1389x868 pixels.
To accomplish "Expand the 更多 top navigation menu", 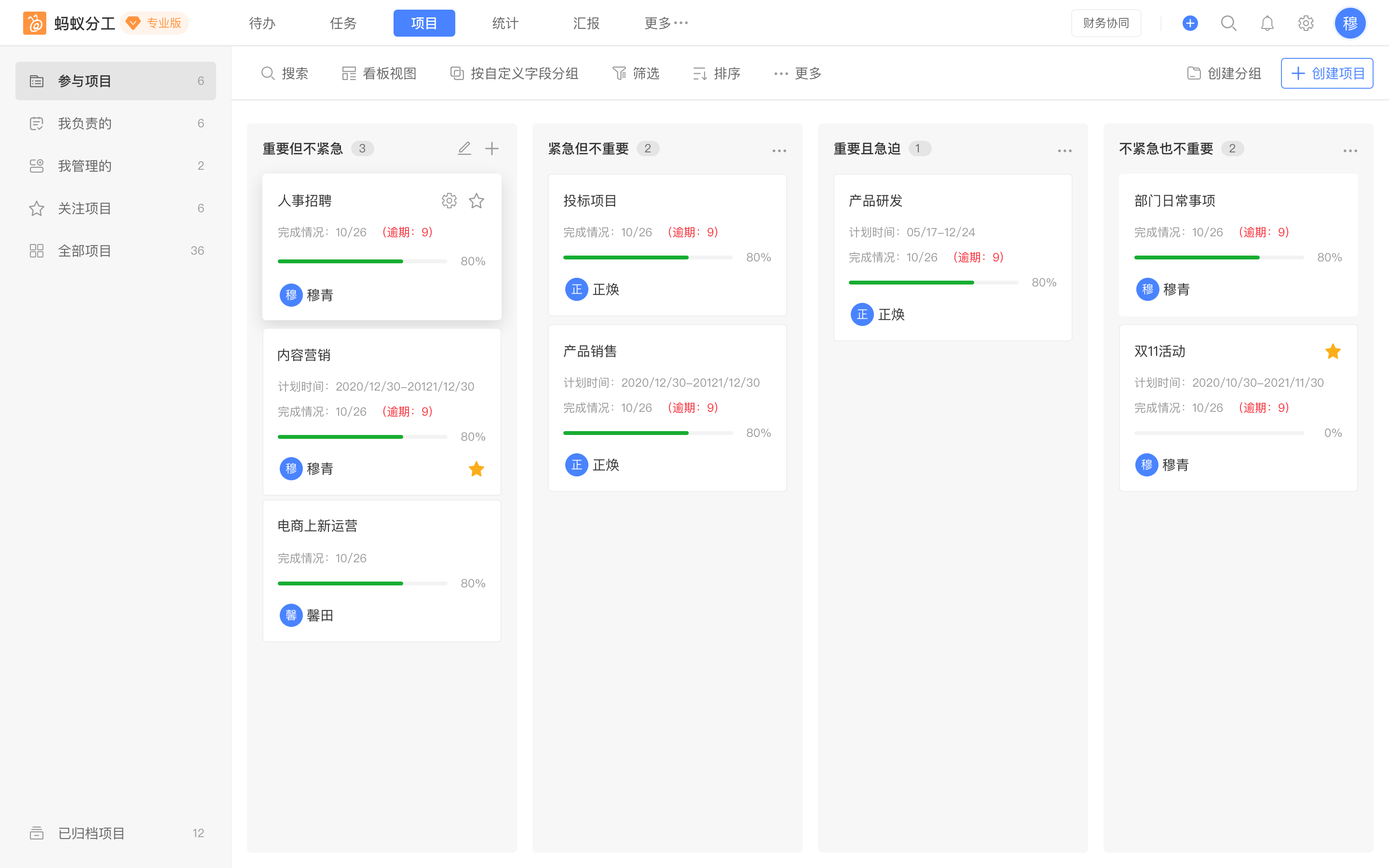I will 666,23.
